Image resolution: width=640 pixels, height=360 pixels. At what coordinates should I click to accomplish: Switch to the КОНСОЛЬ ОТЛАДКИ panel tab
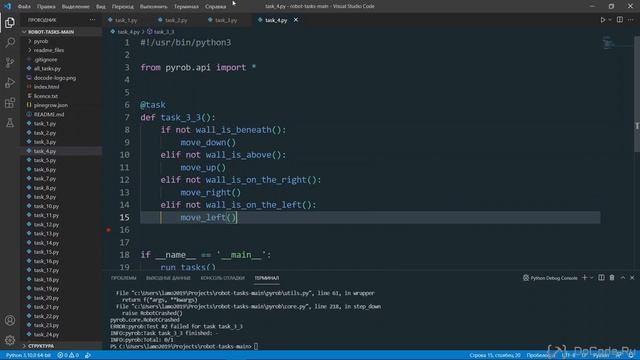point(222,278)
